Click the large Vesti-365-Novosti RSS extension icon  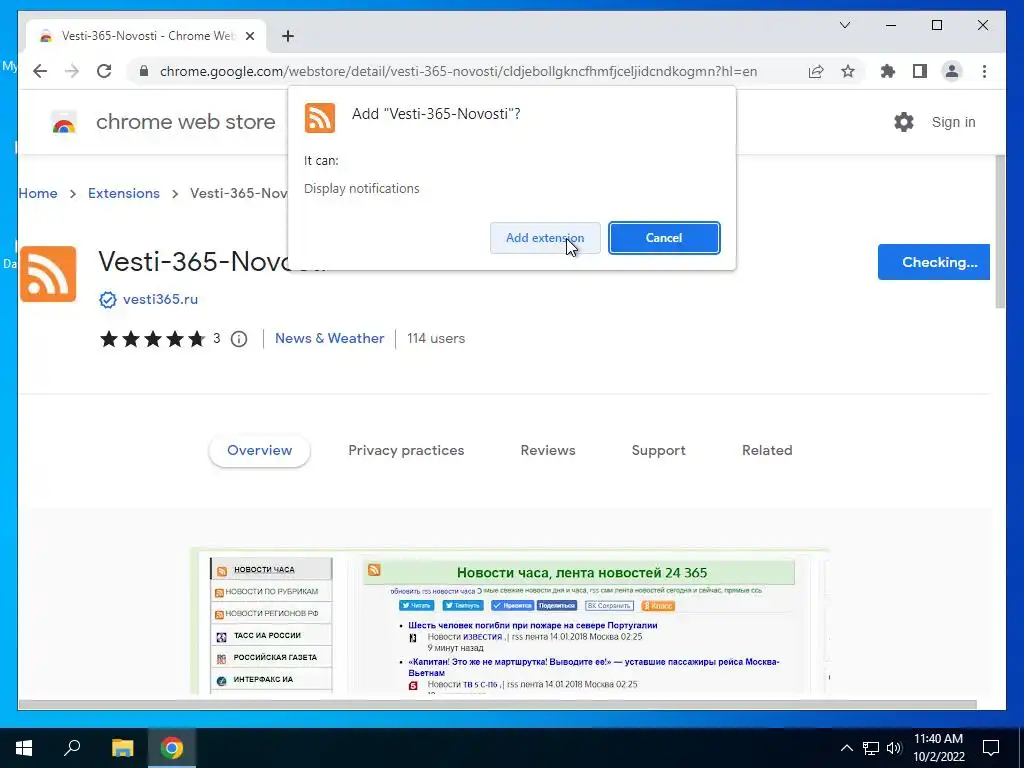(x=48, y=274)
